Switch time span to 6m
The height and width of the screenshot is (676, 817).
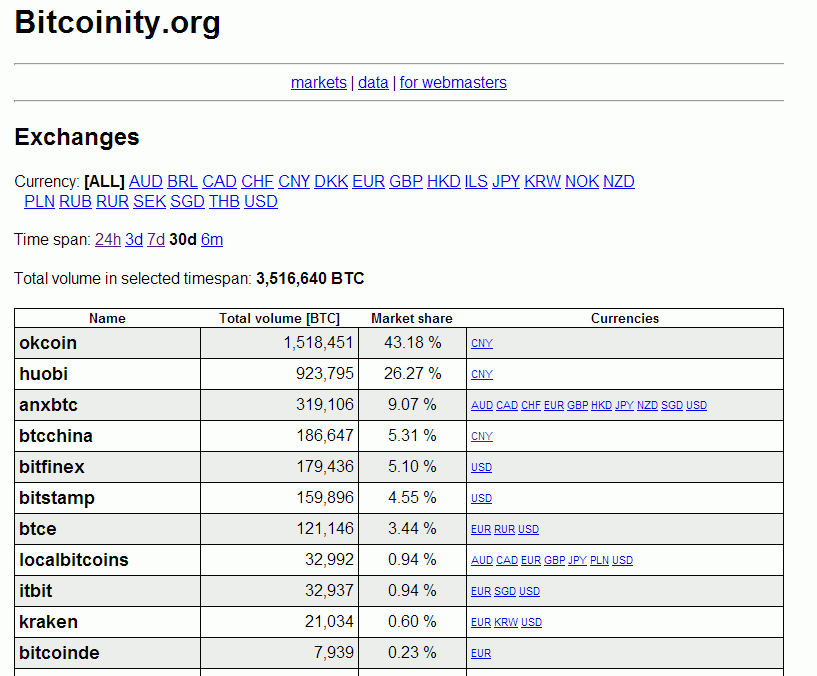click(x=212, y=239)
